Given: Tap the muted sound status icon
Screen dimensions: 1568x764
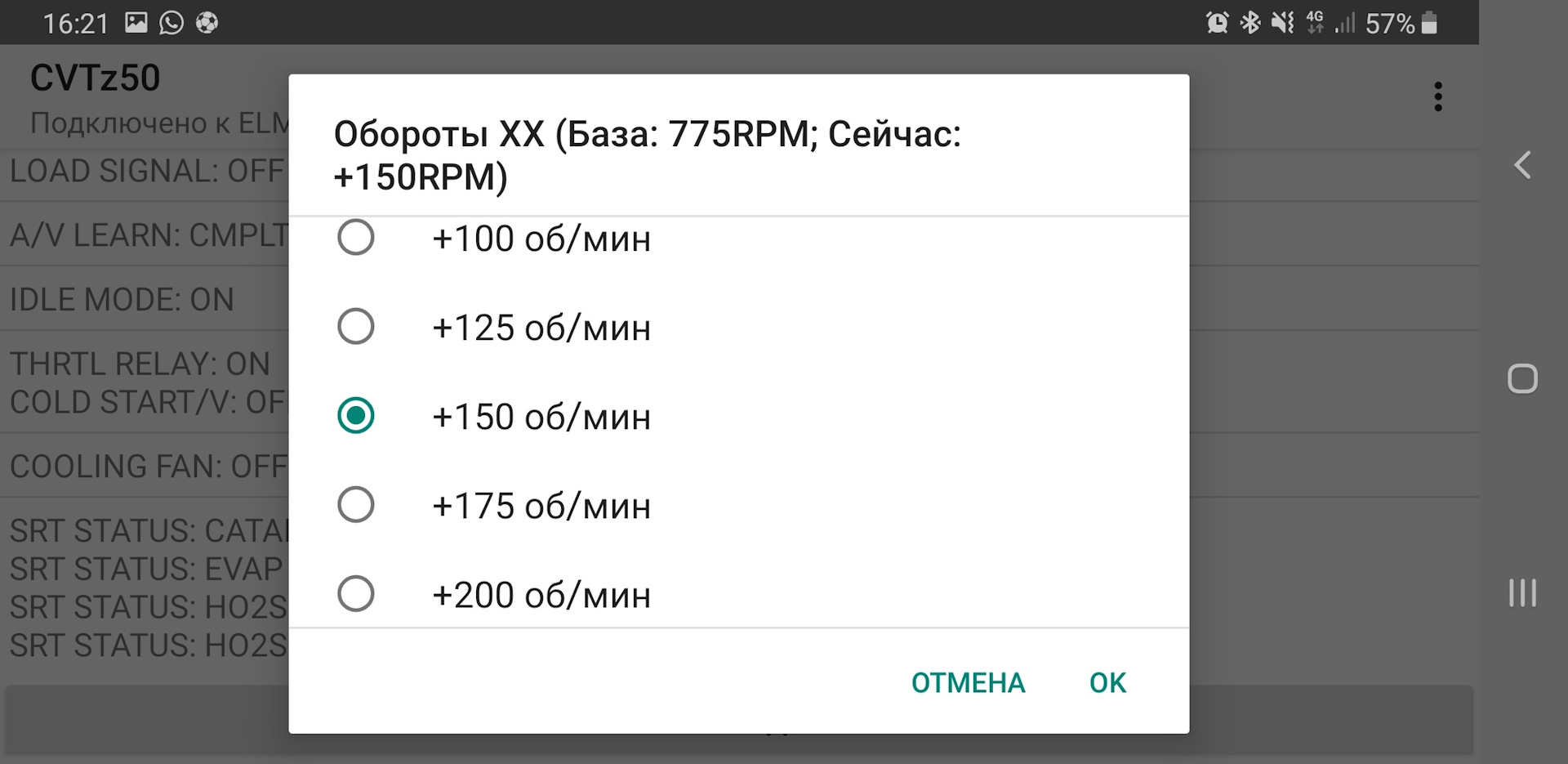Looking at the screenshot, I should click(x=1283, y=23).
